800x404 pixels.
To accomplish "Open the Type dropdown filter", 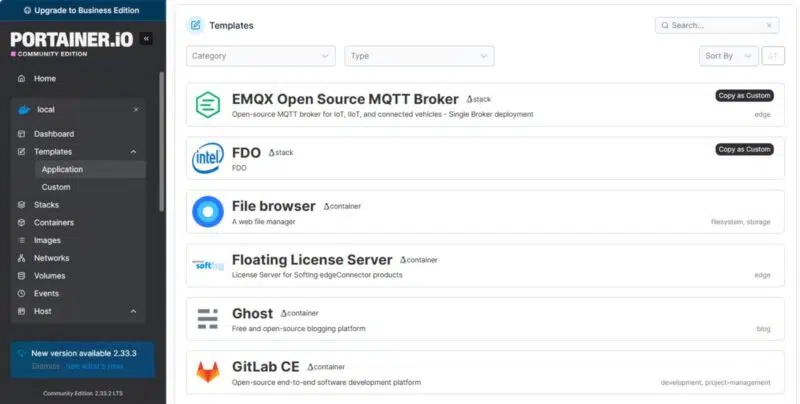I will pyautogui.click(x=418, y=56).
